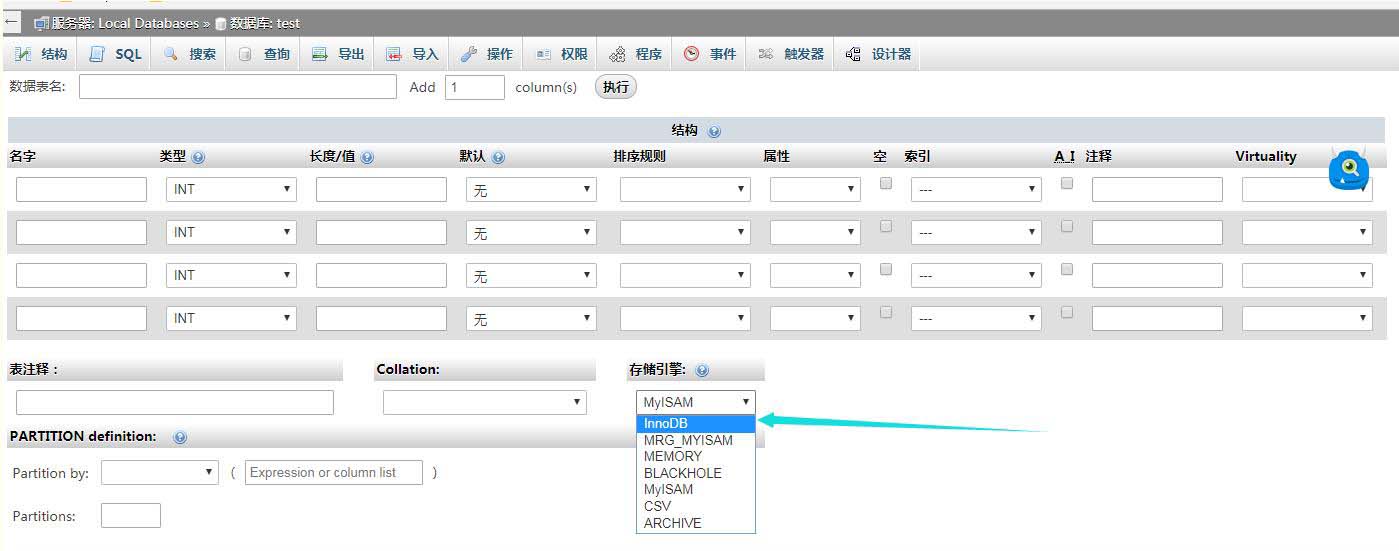
Task: Open the 事件 events tab
Action: [710, 54]
